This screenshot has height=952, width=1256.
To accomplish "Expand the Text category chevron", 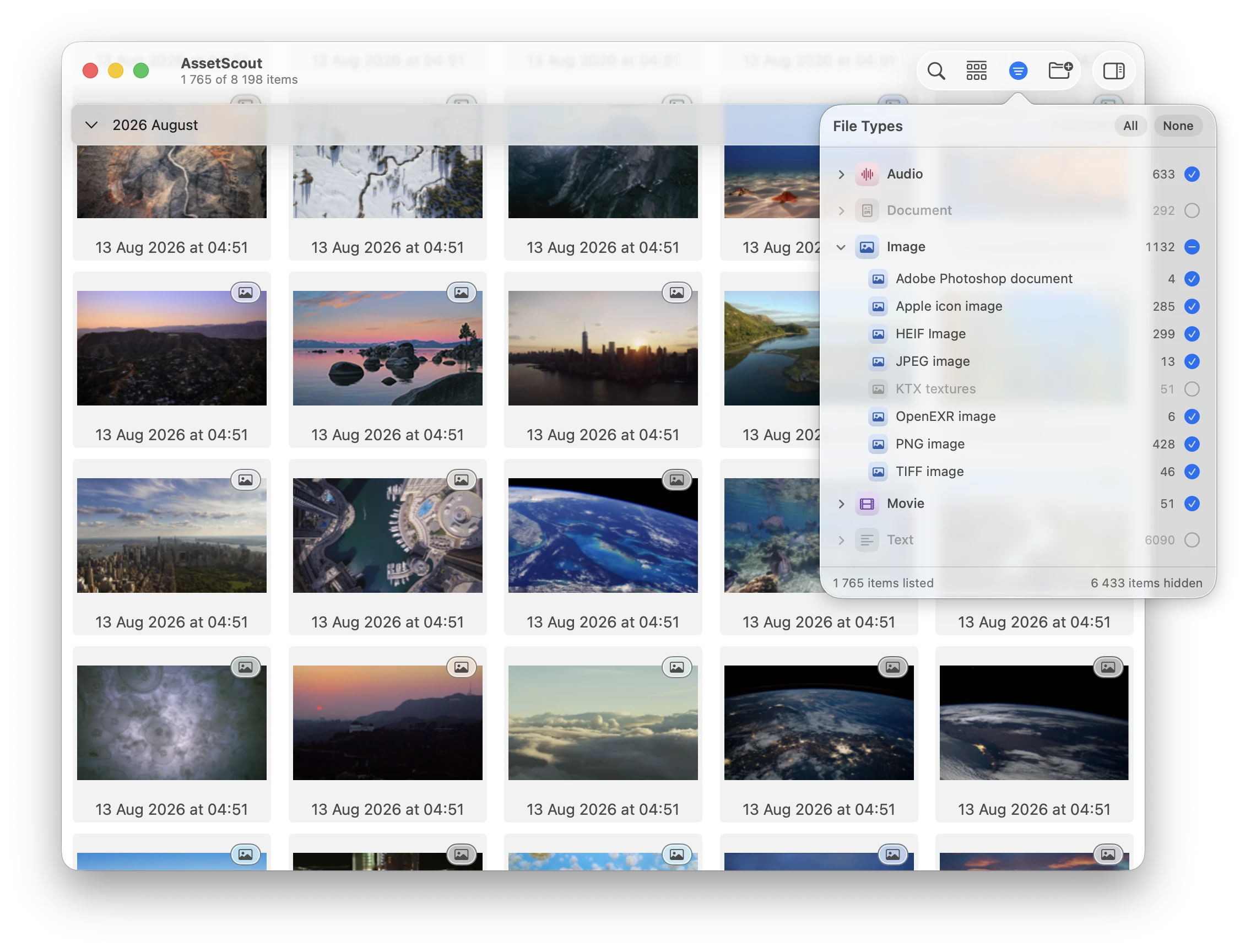I will [841, 540].
